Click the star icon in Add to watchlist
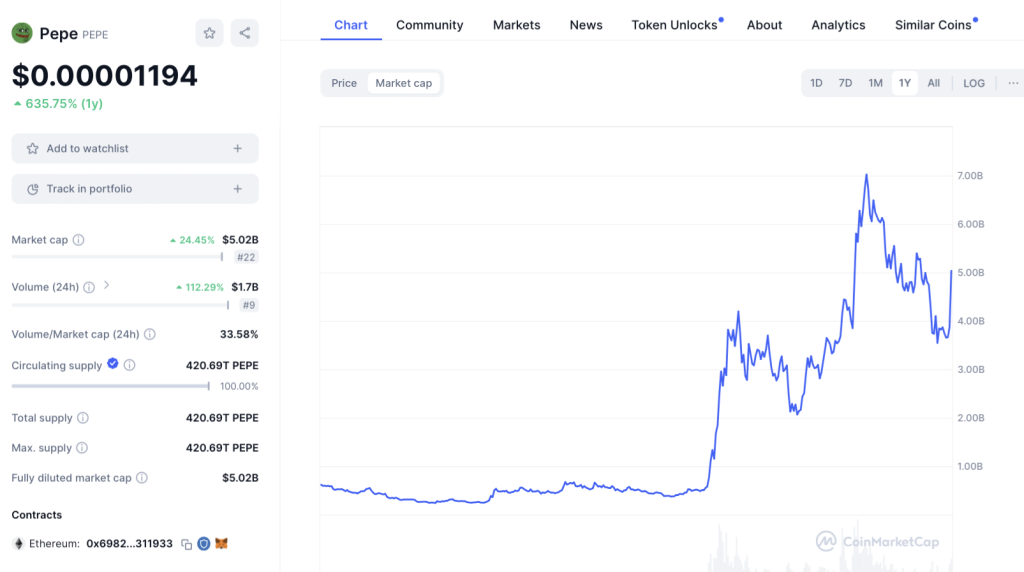Screen dimensions: 1024x572 pos(32,149)
